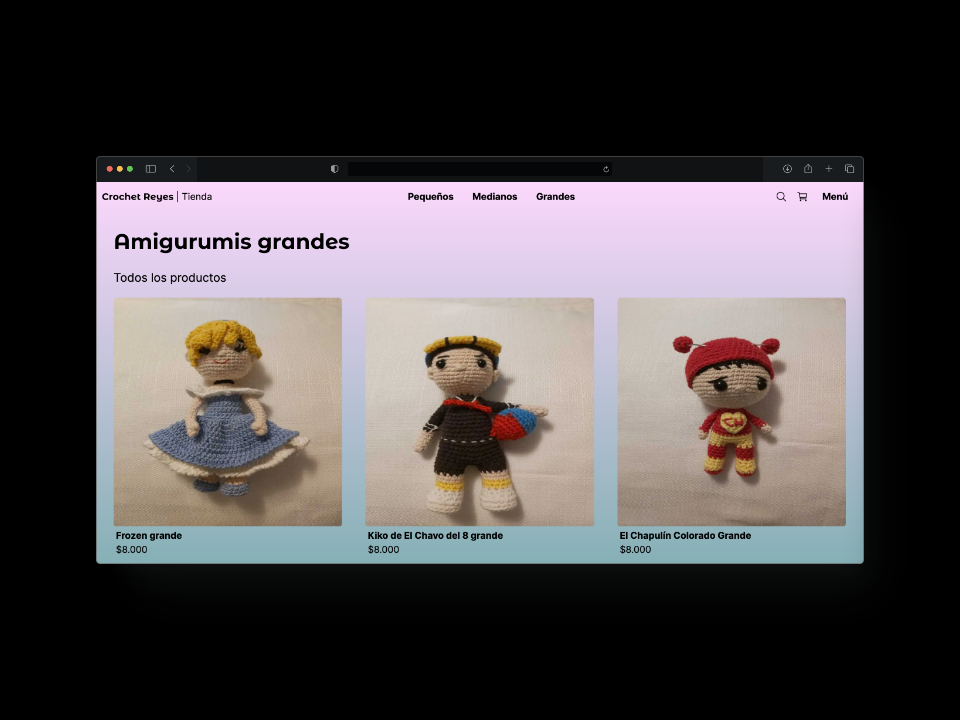The height and width of the screenshot is (720, 960).
Task: Open the Pequeños category
Action: point(430,197)
